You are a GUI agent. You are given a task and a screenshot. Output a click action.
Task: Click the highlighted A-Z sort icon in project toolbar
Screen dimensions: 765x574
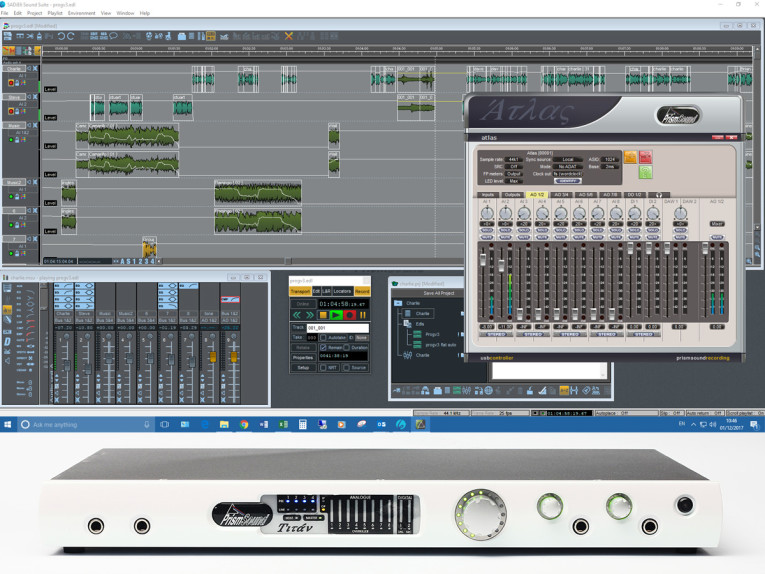(x=564, y=391)
